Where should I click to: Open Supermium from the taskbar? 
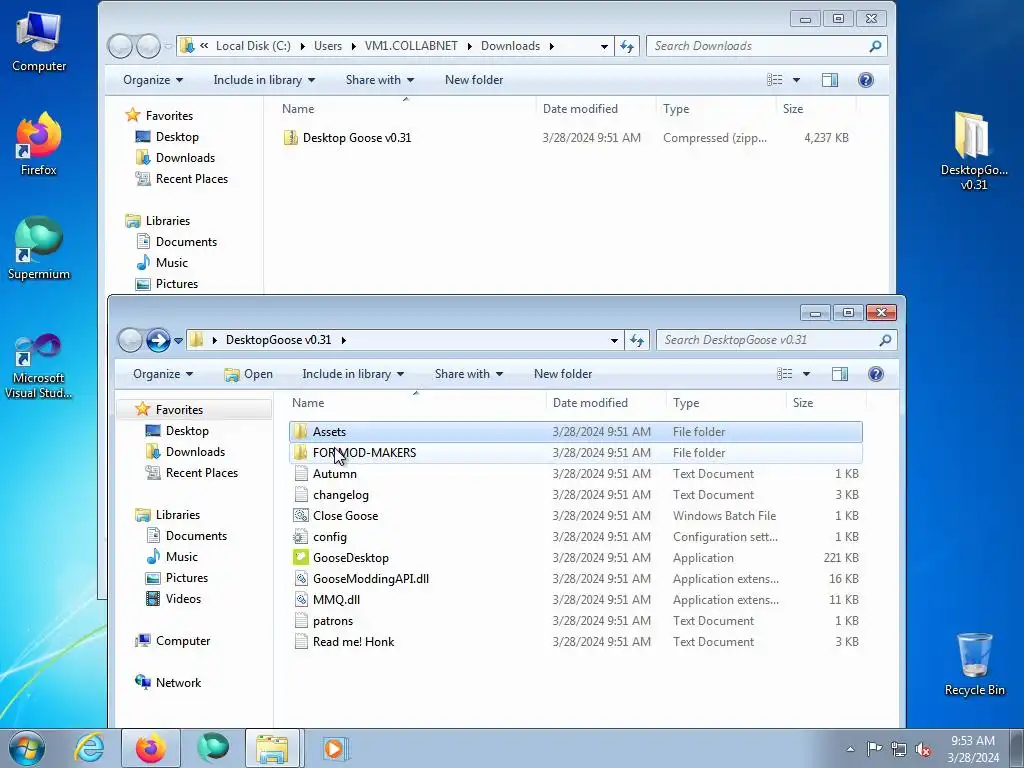pyautogui.click(x=213, y=748)
